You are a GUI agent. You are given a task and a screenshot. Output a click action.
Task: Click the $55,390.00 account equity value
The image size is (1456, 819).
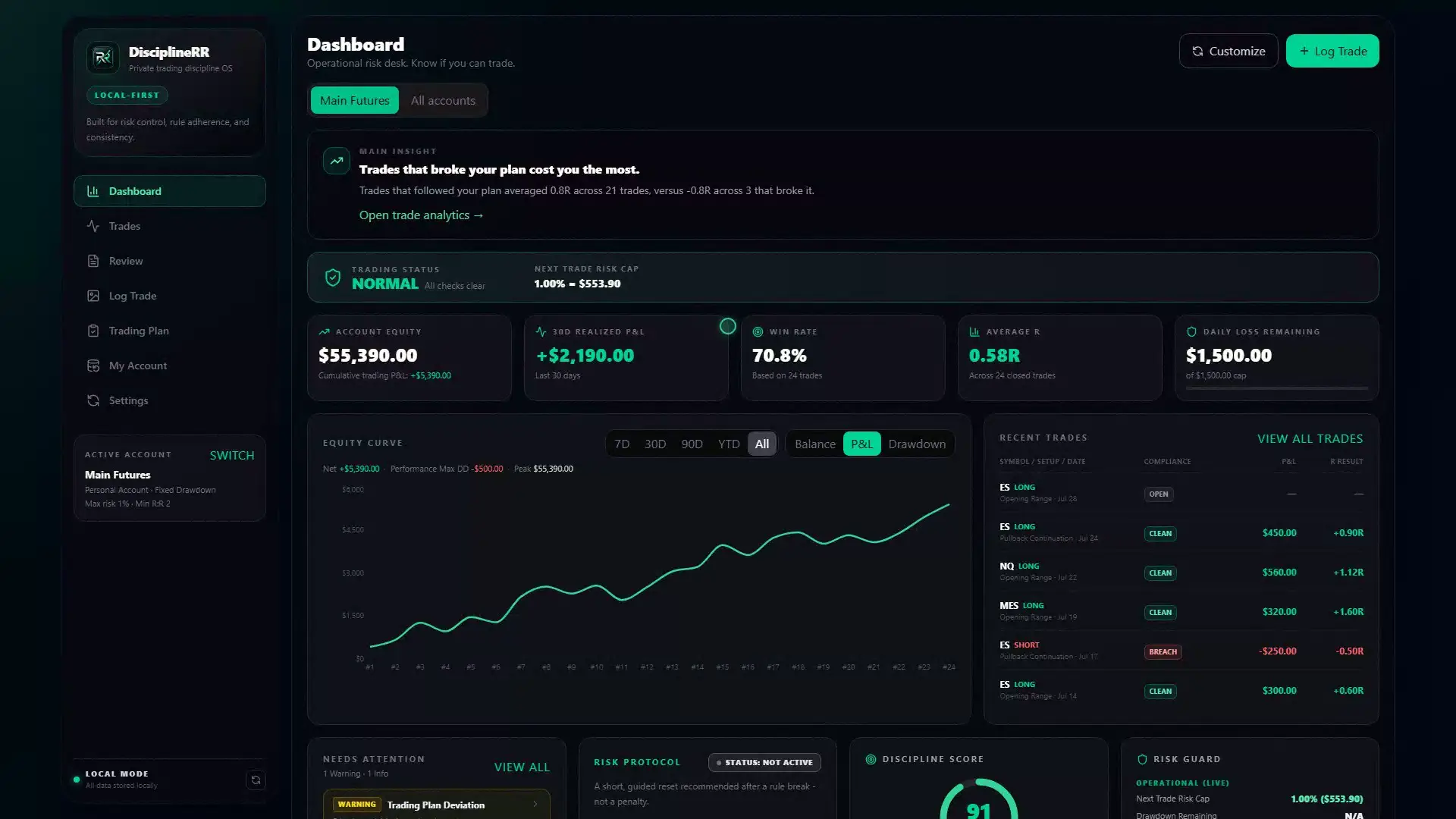[x=368, y=355]
